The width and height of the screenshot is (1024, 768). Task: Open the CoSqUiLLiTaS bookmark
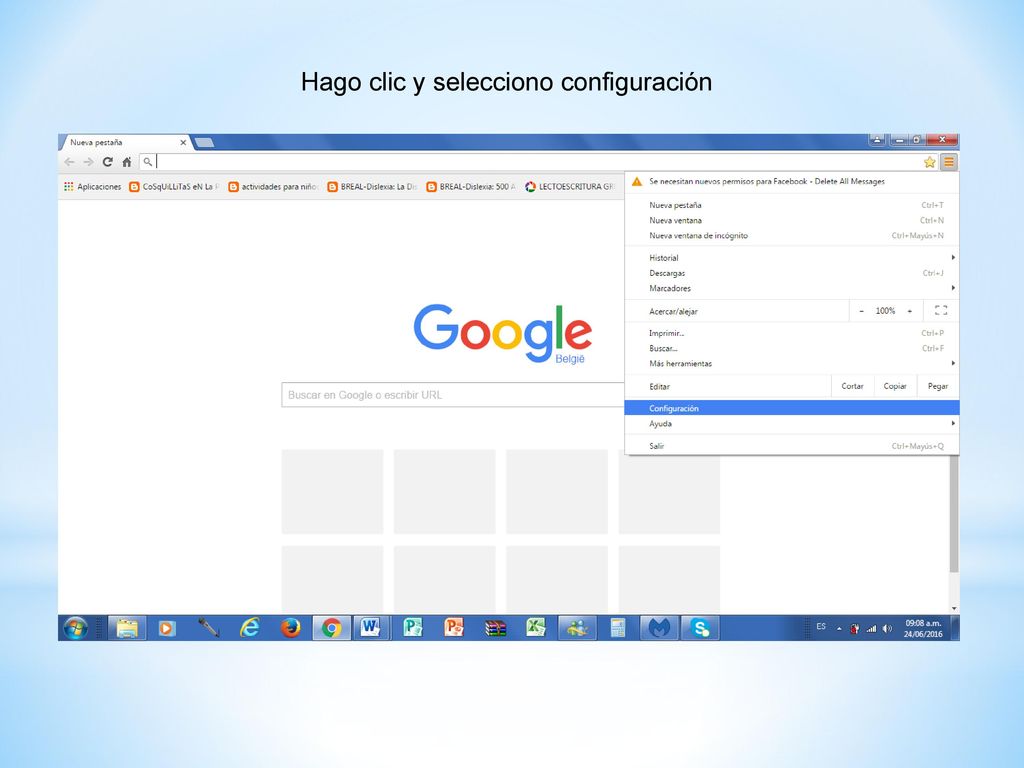pos(174,187)
